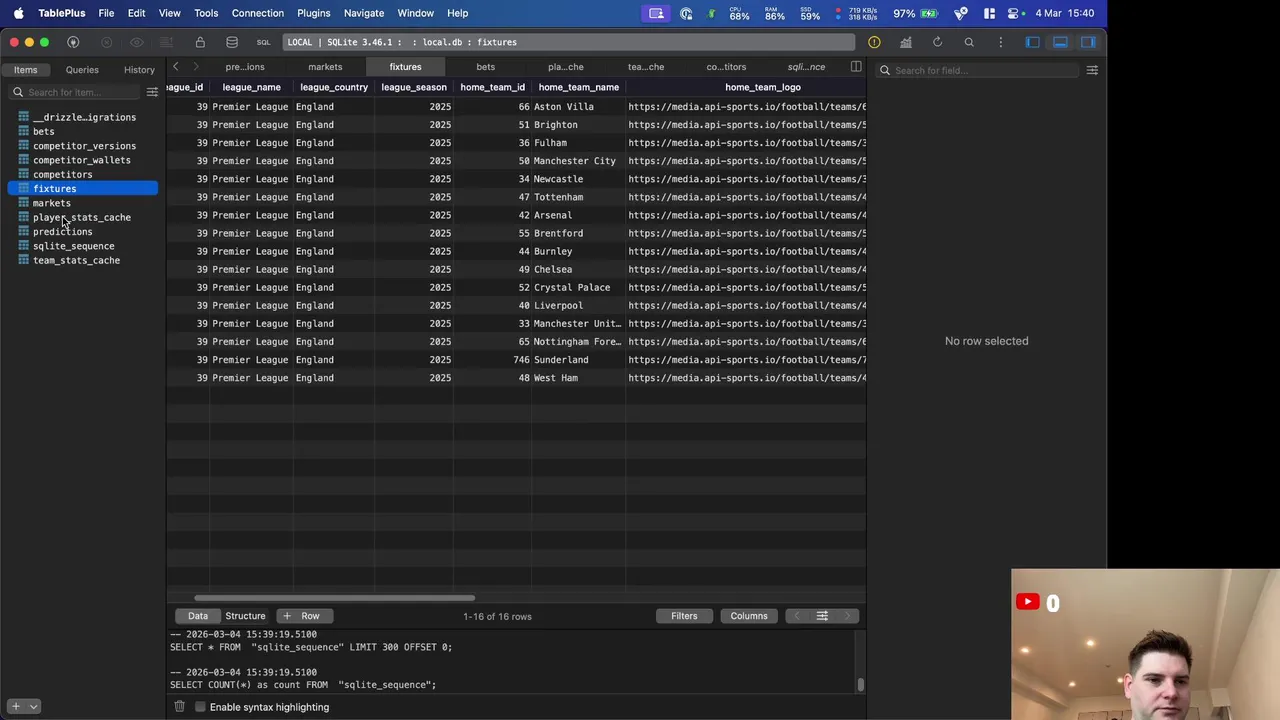Open macOS Control Center icon

[1015, 13]
